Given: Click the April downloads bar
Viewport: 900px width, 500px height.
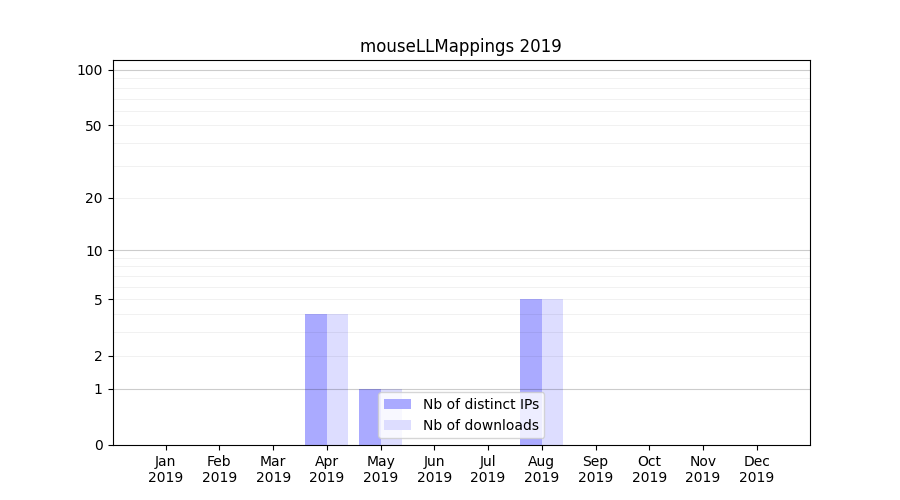Looking at the screenshot, I should tap(338, 379).
